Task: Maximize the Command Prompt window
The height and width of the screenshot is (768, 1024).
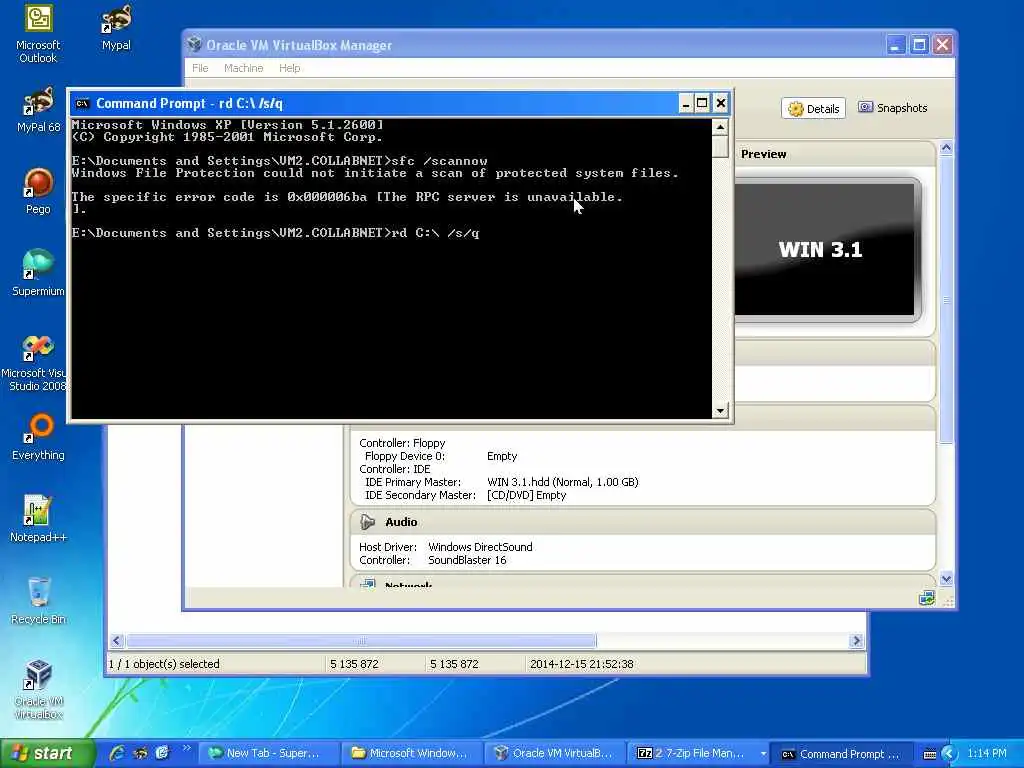Action: pos(702,103)
